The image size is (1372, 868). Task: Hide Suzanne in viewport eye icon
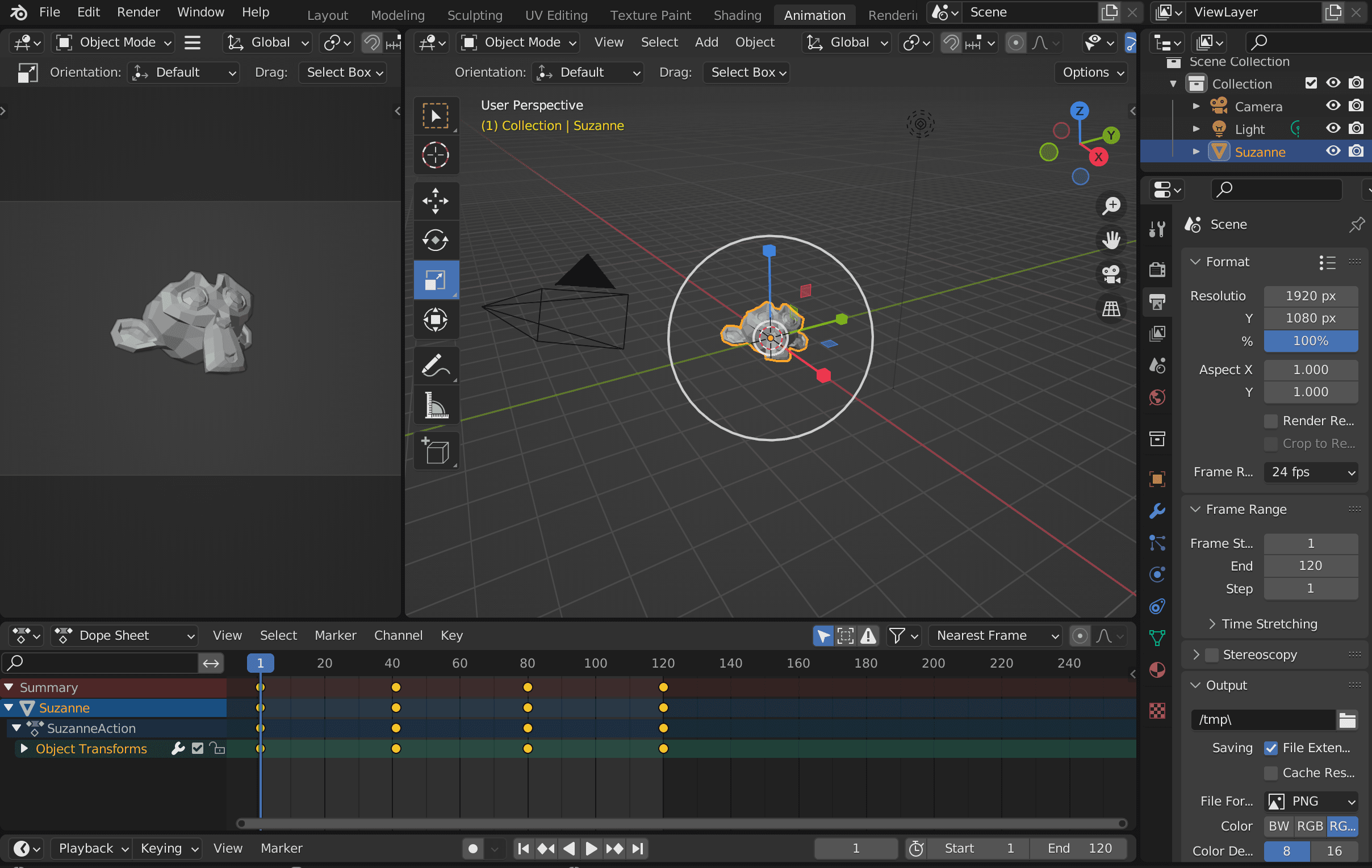pyautogui.click(x=1333, y=152)
